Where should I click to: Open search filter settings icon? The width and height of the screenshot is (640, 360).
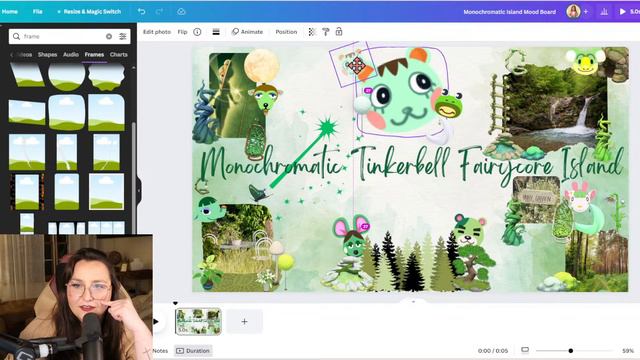coord(122,36)
